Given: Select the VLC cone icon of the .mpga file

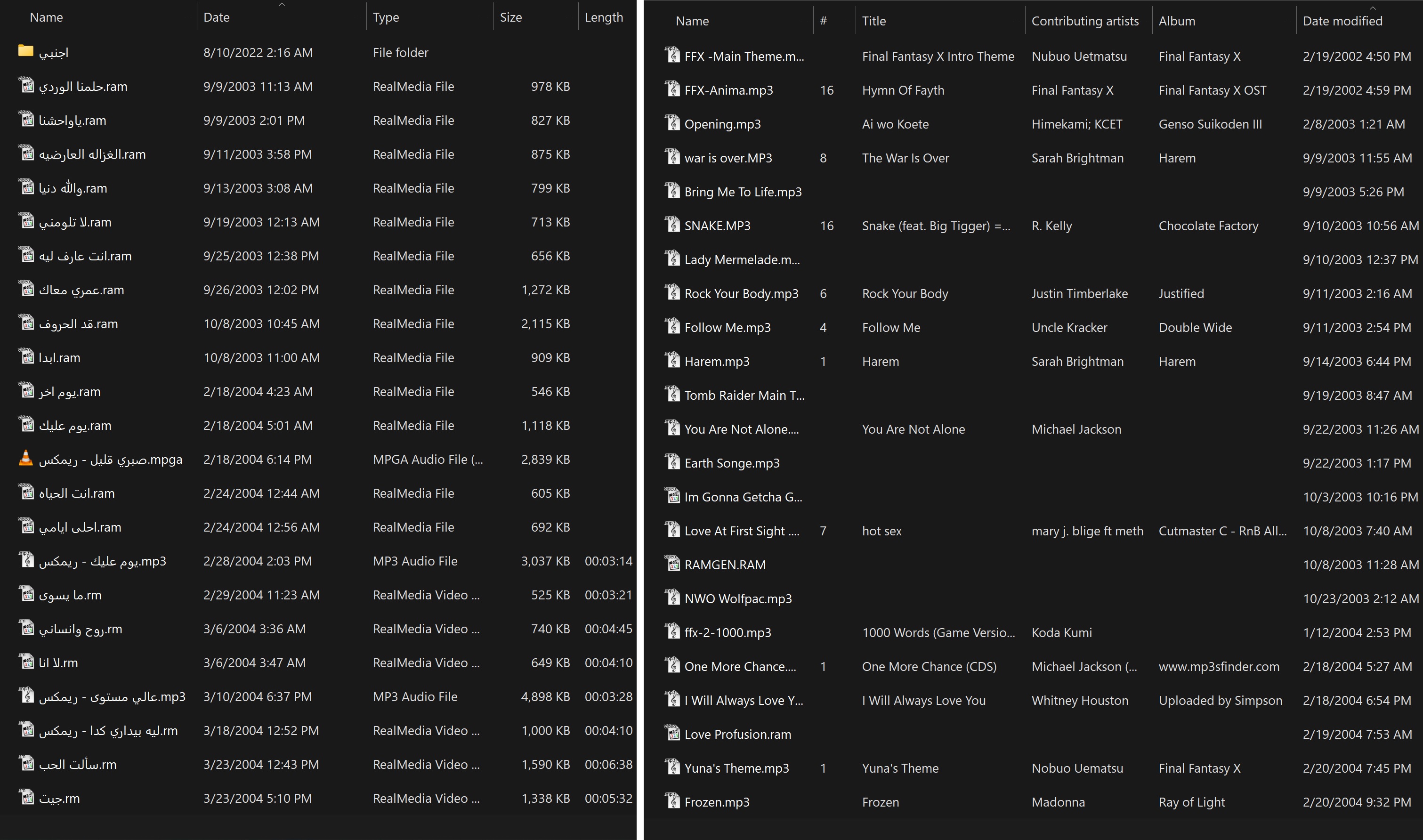Looking at the screenshot, I should [x=25, y=458].
